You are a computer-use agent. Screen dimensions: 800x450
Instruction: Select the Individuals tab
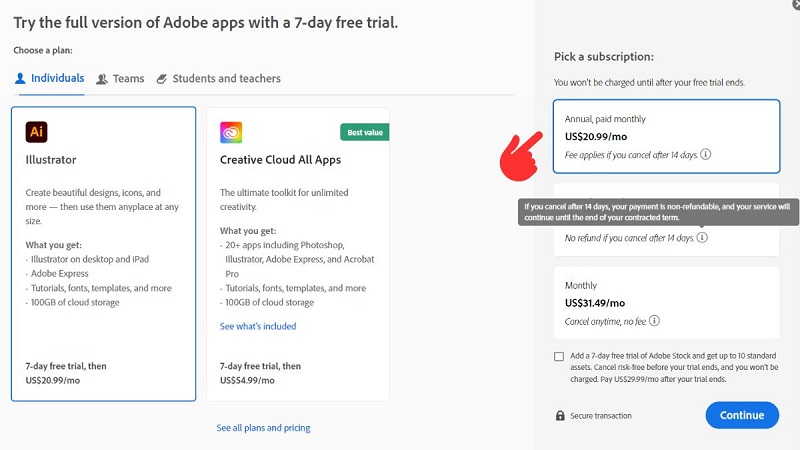tap(56, 79)
